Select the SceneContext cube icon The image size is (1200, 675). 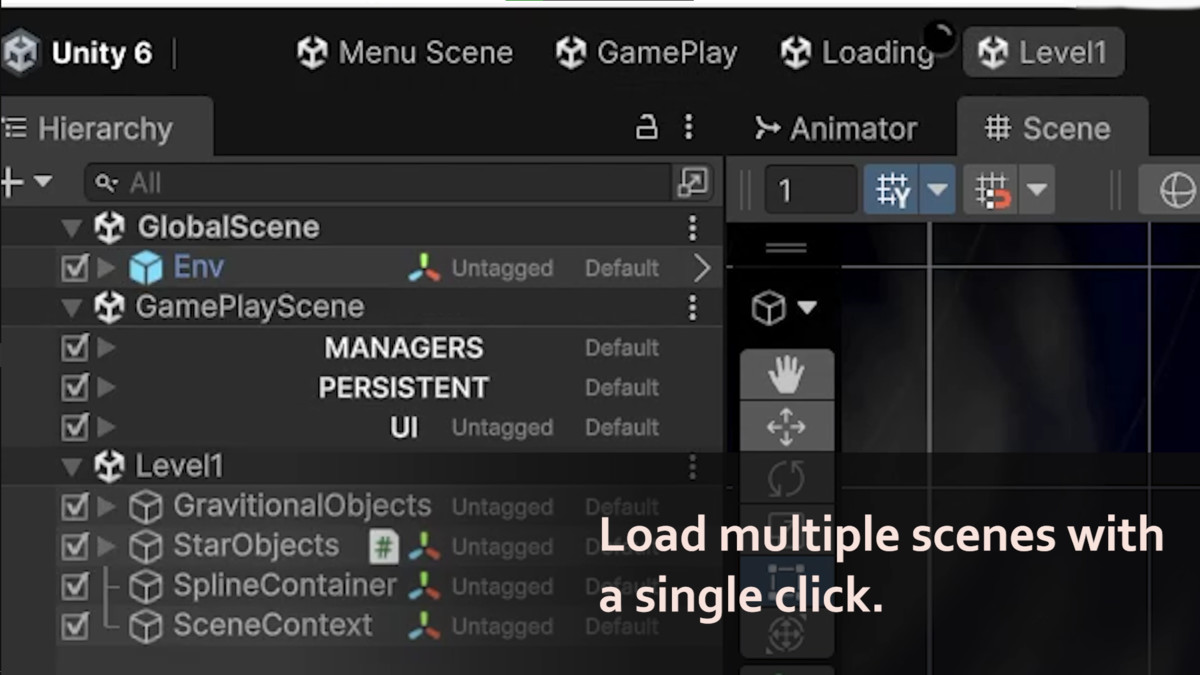point(146,627)
